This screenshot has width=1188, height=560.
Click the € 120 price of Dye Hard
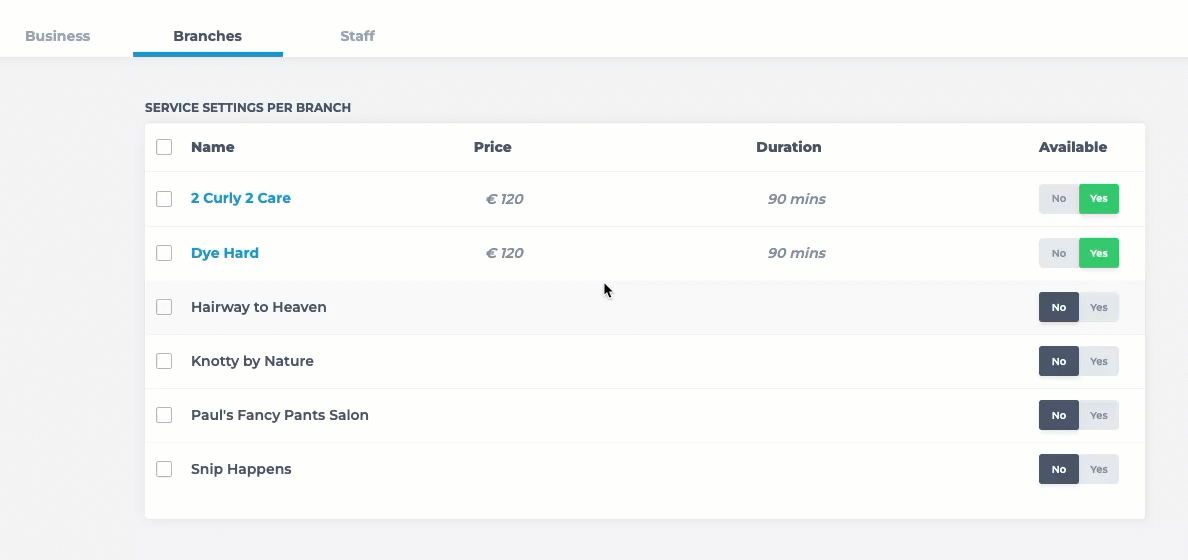pos(504,253)
